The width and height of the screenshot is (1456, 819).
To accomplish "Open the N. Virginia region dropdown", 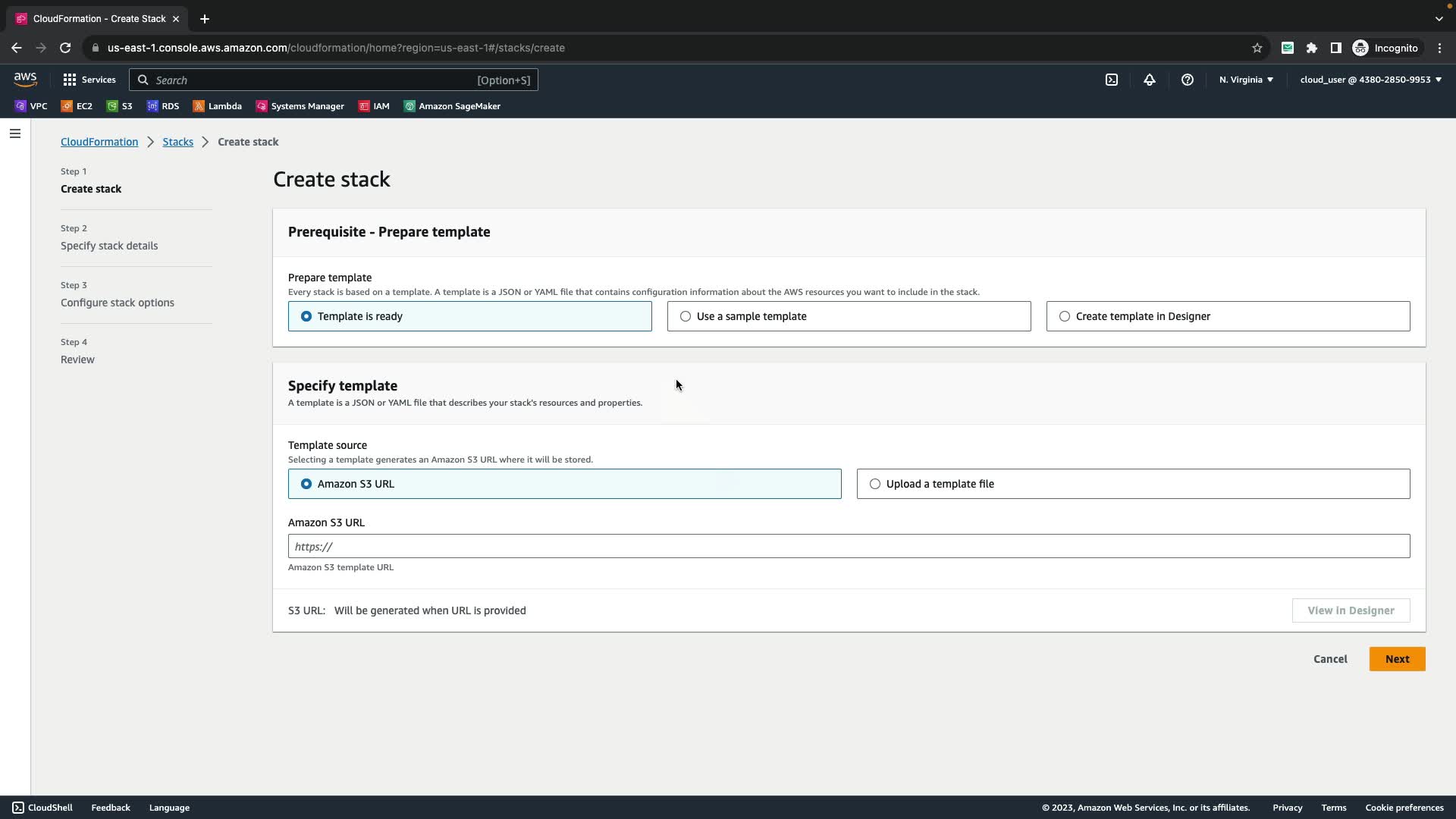I will (x=1246, y=80).
